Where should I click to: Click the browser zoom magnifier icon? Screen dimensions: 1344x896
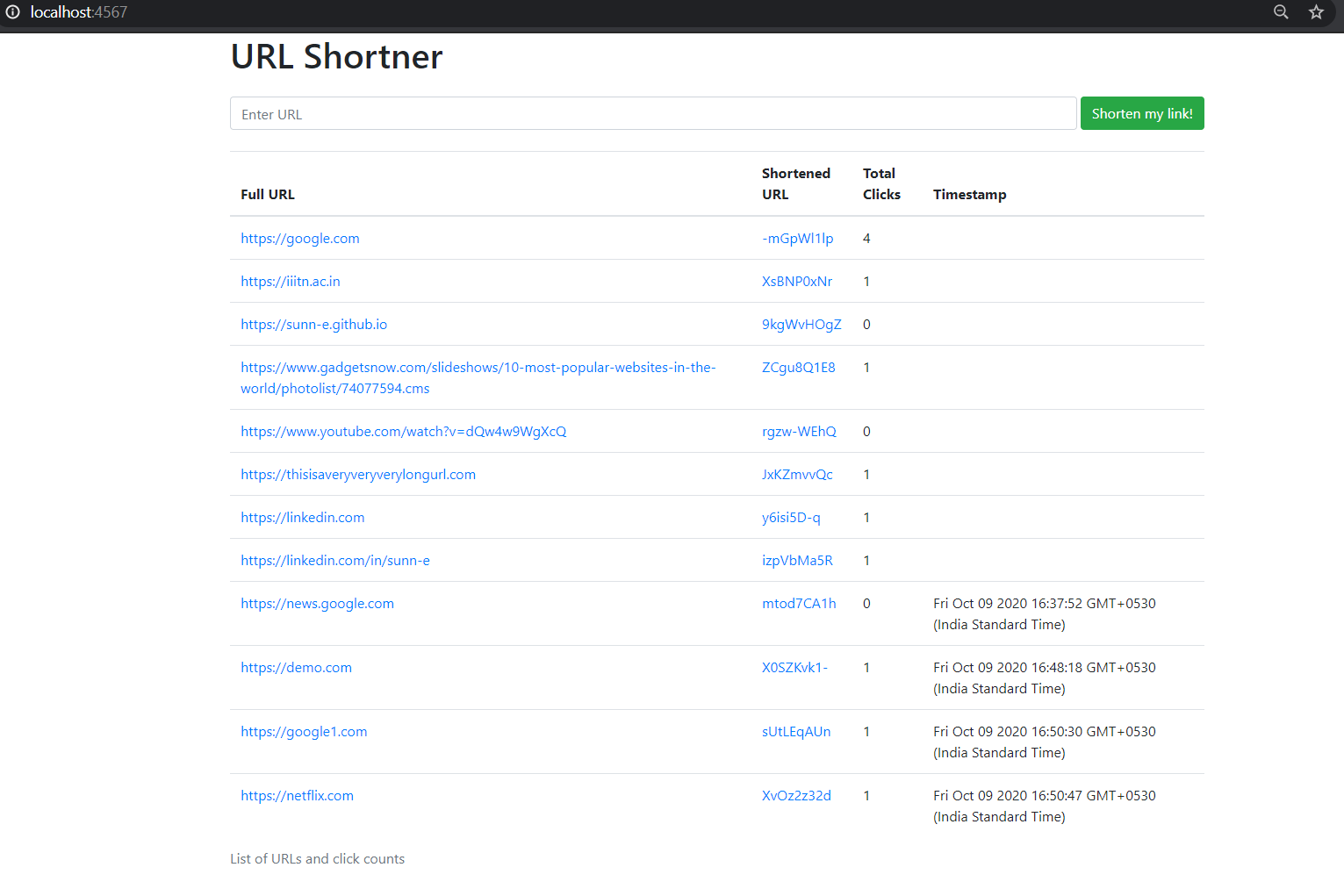pyautogui.click(x=1281, y=11)
